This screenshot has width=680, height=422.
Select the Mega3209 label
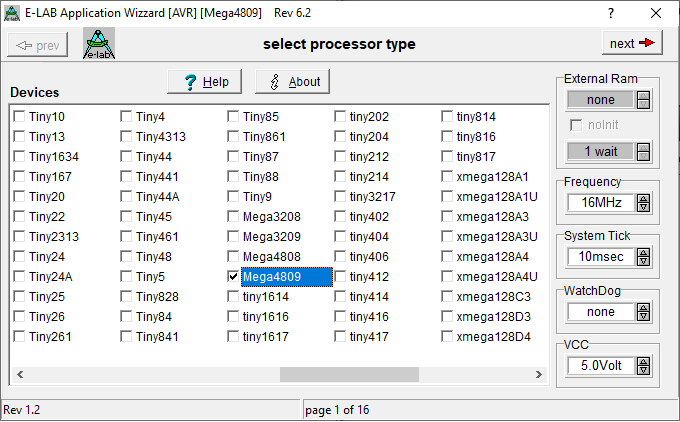coord(271,237)
